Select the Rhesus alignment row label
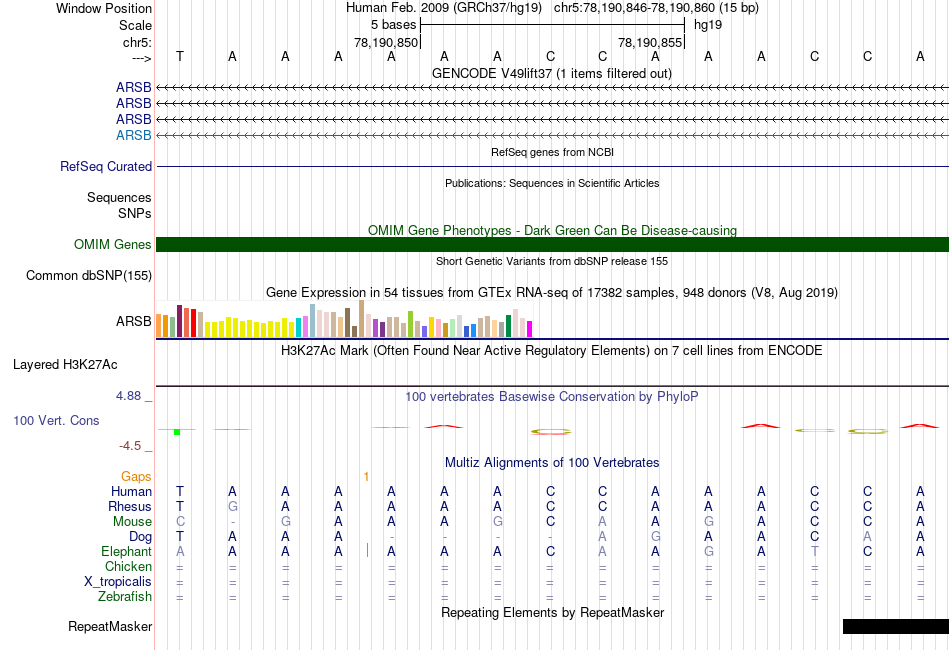The height and width of the screenshot is (650, 950). coord(130,506)
